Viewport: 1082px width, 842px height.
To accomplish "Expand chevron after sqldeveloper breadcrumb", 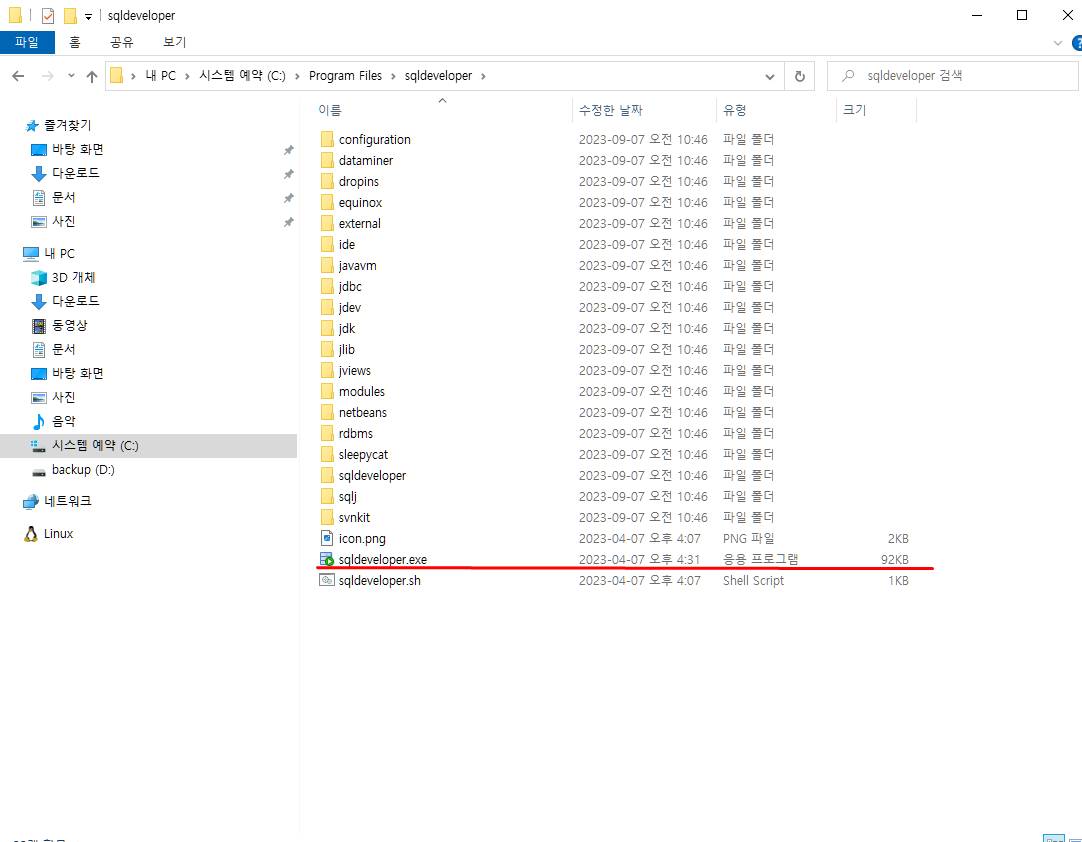I will click(483, 76).
